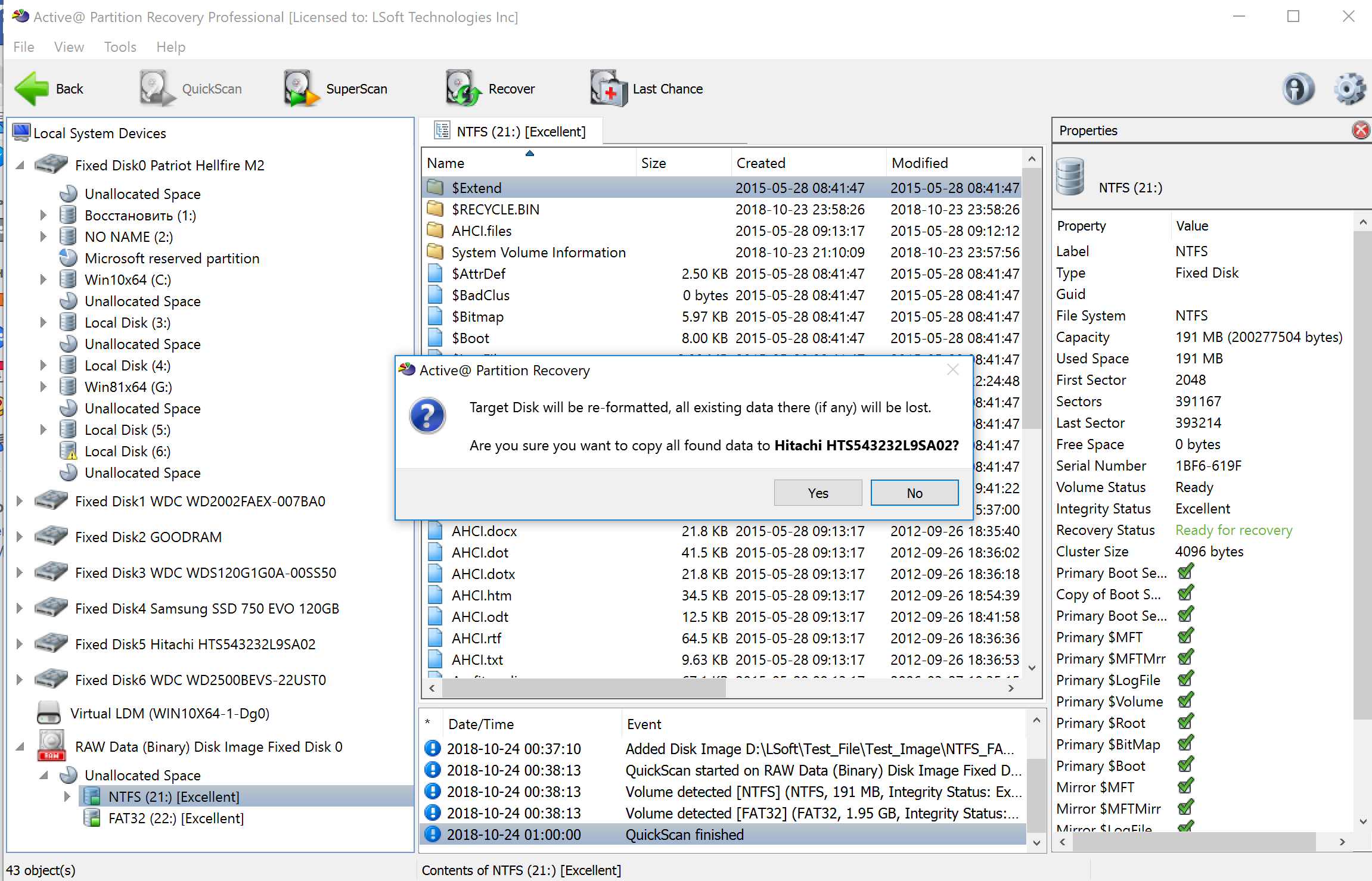Click the NTFS drive icon in Properties panel

tap(1070, 177)
